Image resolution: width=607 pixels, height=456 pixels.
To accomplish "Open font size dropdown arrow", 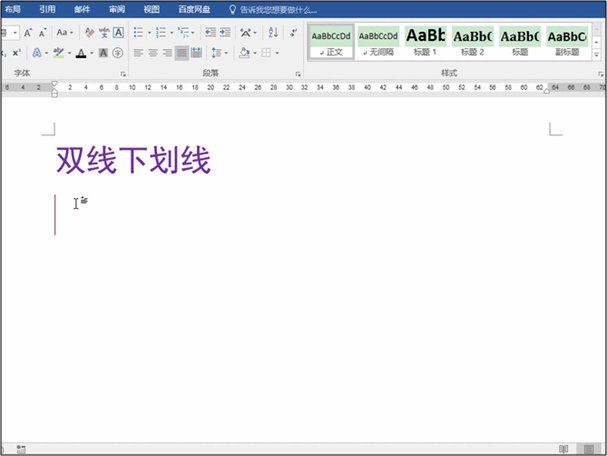I will (15, 33).
